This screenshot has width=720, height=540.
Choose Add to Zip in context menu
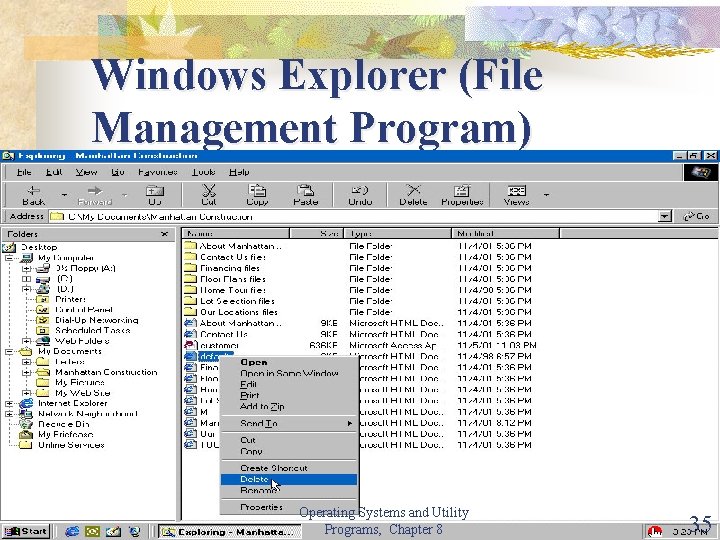[289, 406]
